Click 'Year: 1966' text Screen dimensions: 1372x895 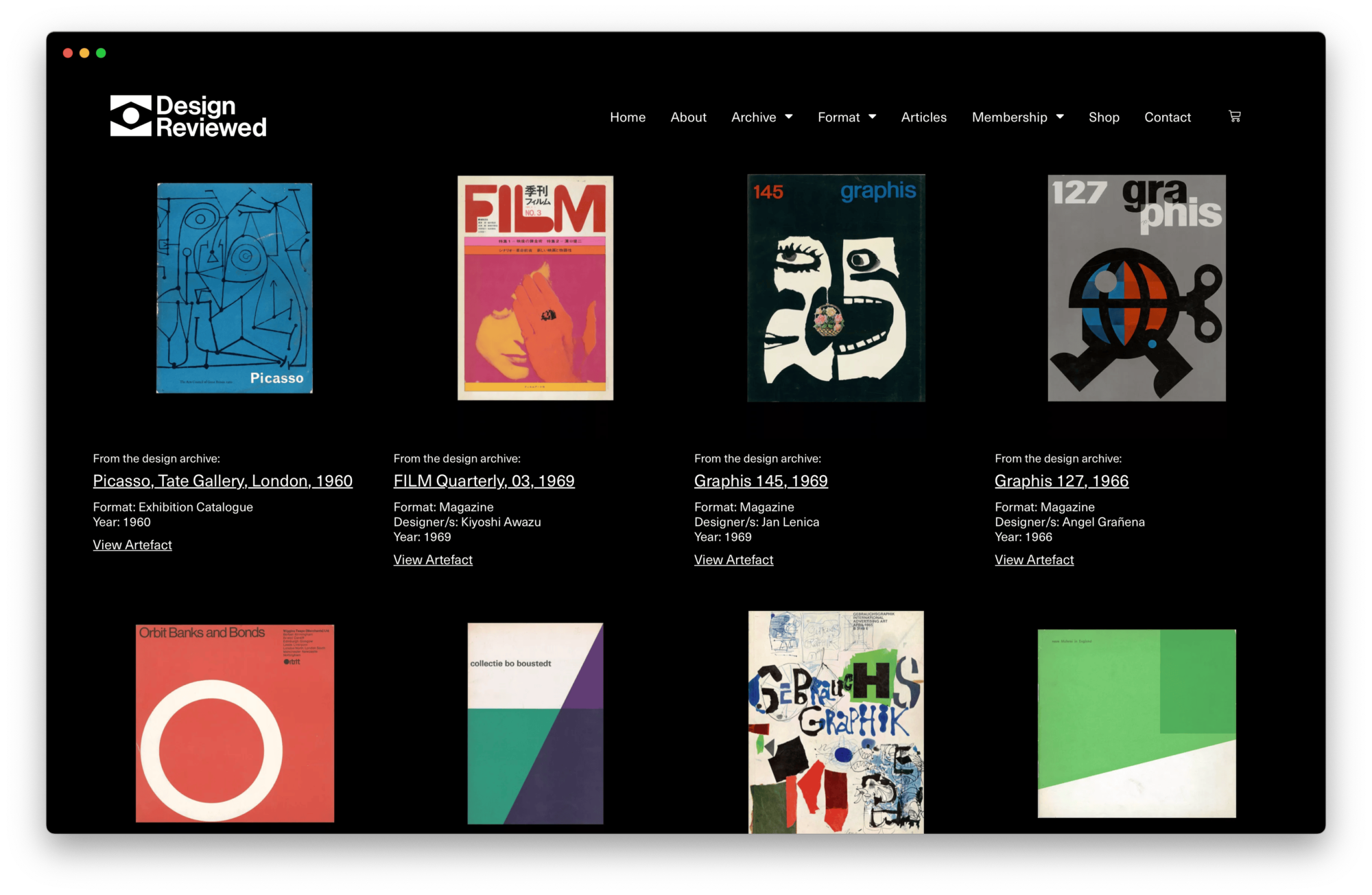tap(1024, 537)
